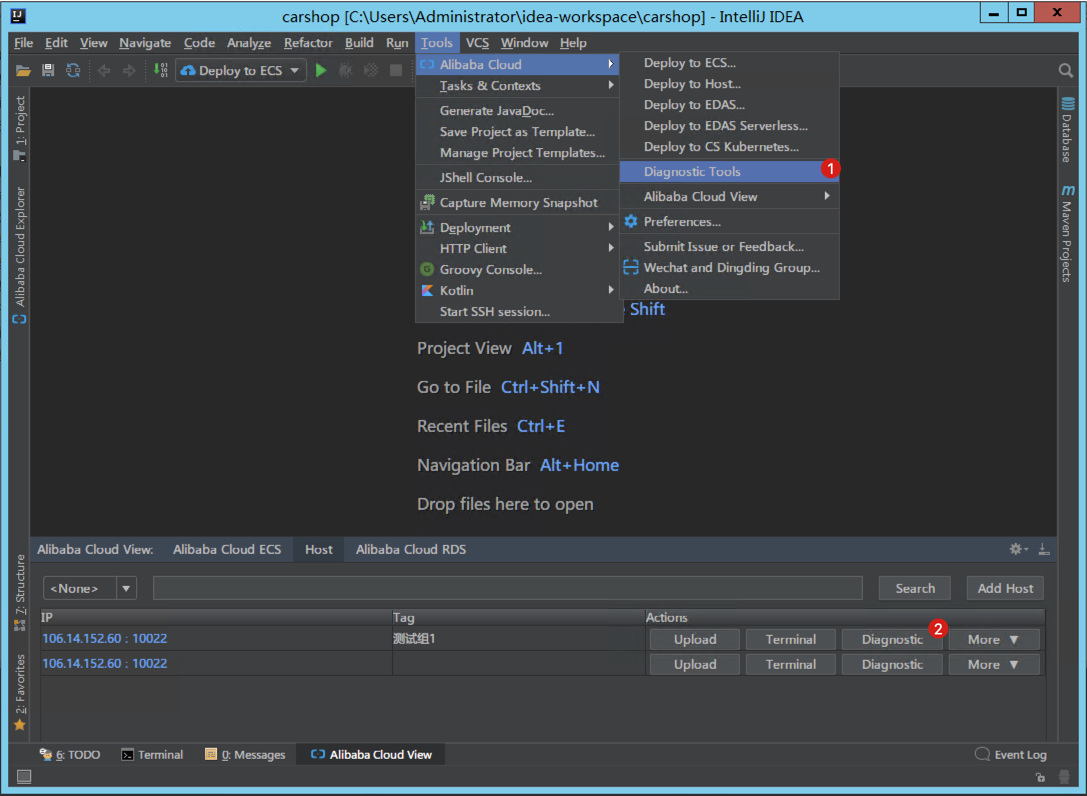The width and height of the screenshot is (1087, 796).
Task: Click the Build project binary icon
Action: [161, 70]
